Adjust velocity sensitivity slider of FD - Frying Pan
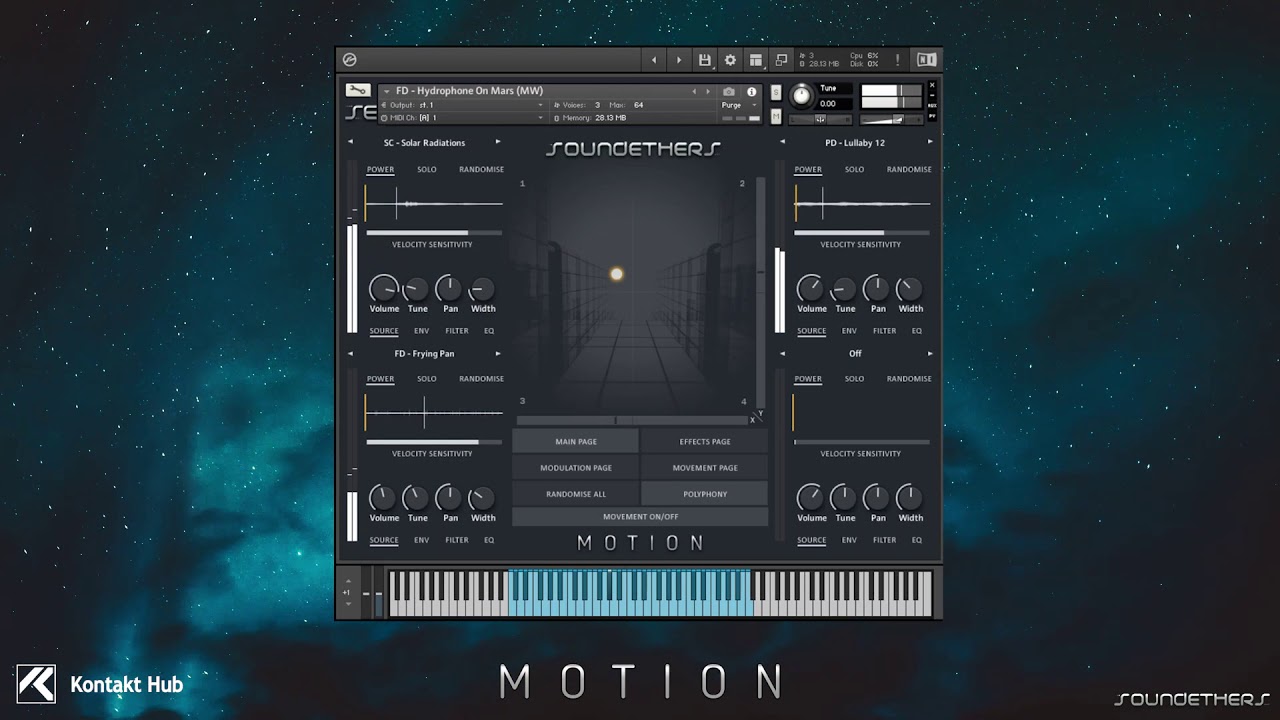The width and height of the screenshot is (1280, 720). tap(434, 442)
